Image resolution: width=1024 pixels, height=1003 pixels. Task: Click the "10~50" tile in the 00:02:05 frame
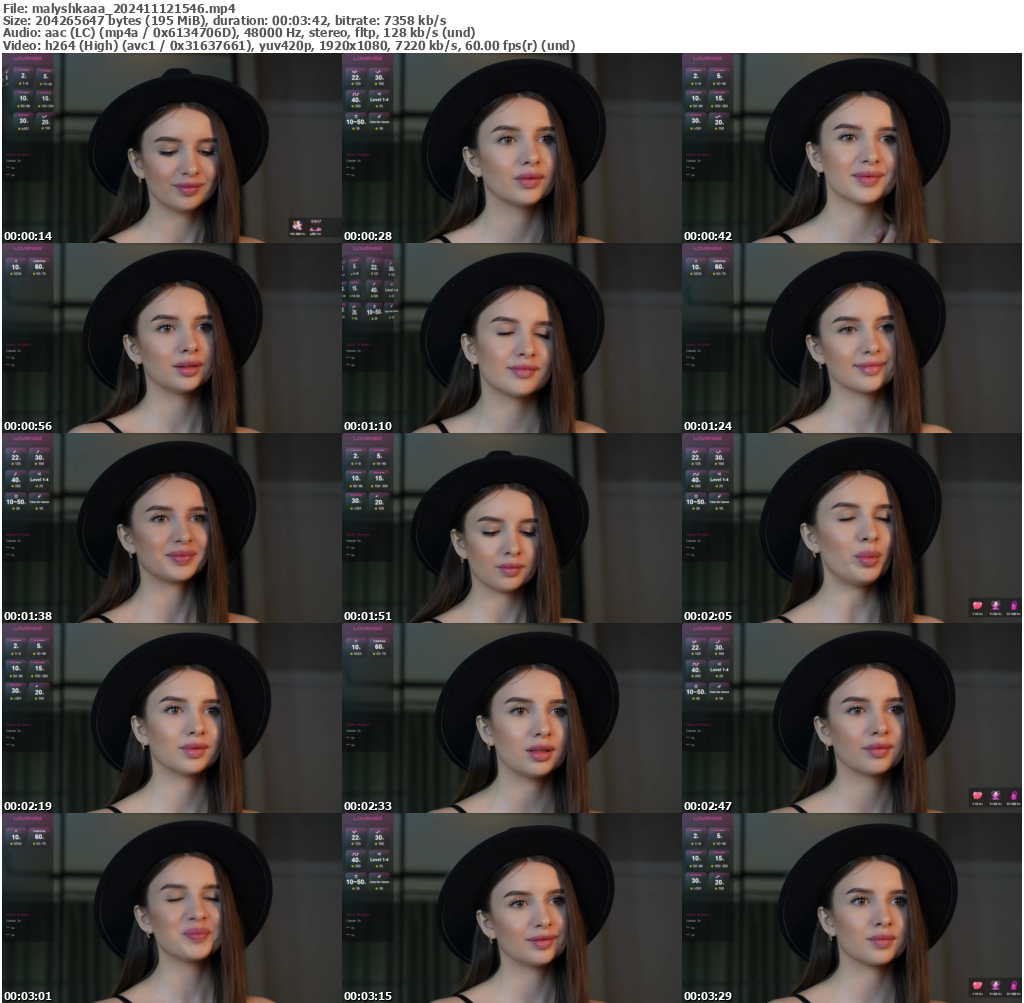click(x=696, y=500)
